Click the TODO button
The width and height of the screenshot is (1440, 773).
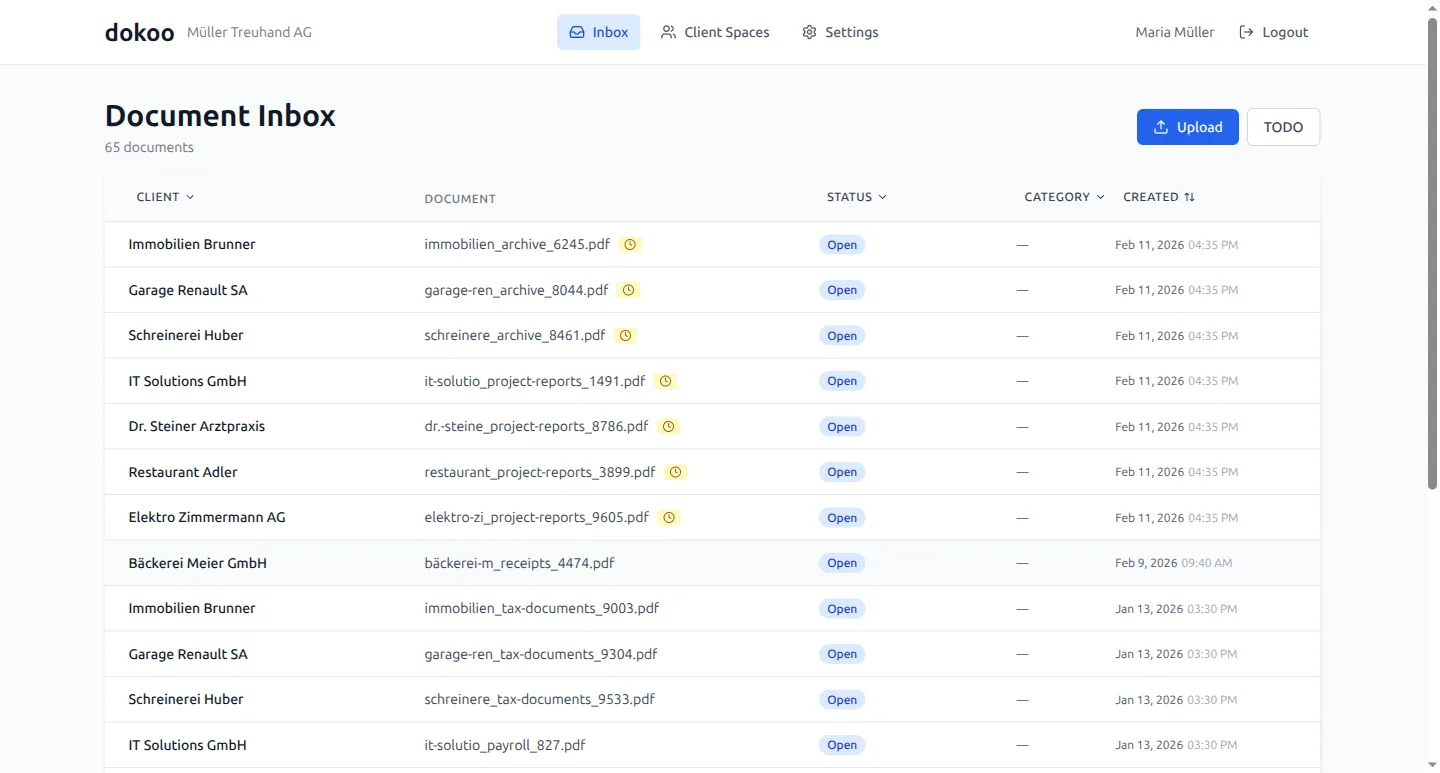tap(1283, 127)
